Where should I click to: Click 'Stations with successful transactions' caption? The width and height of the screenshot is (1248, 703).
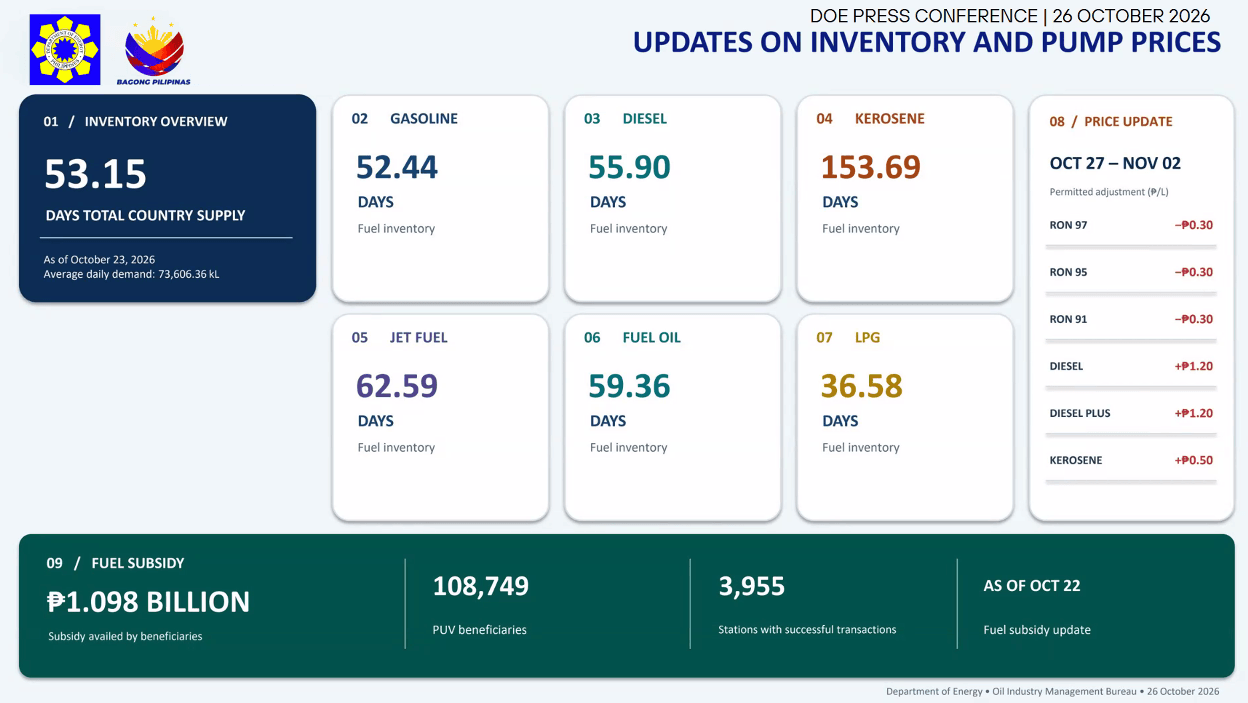point(807,630)
